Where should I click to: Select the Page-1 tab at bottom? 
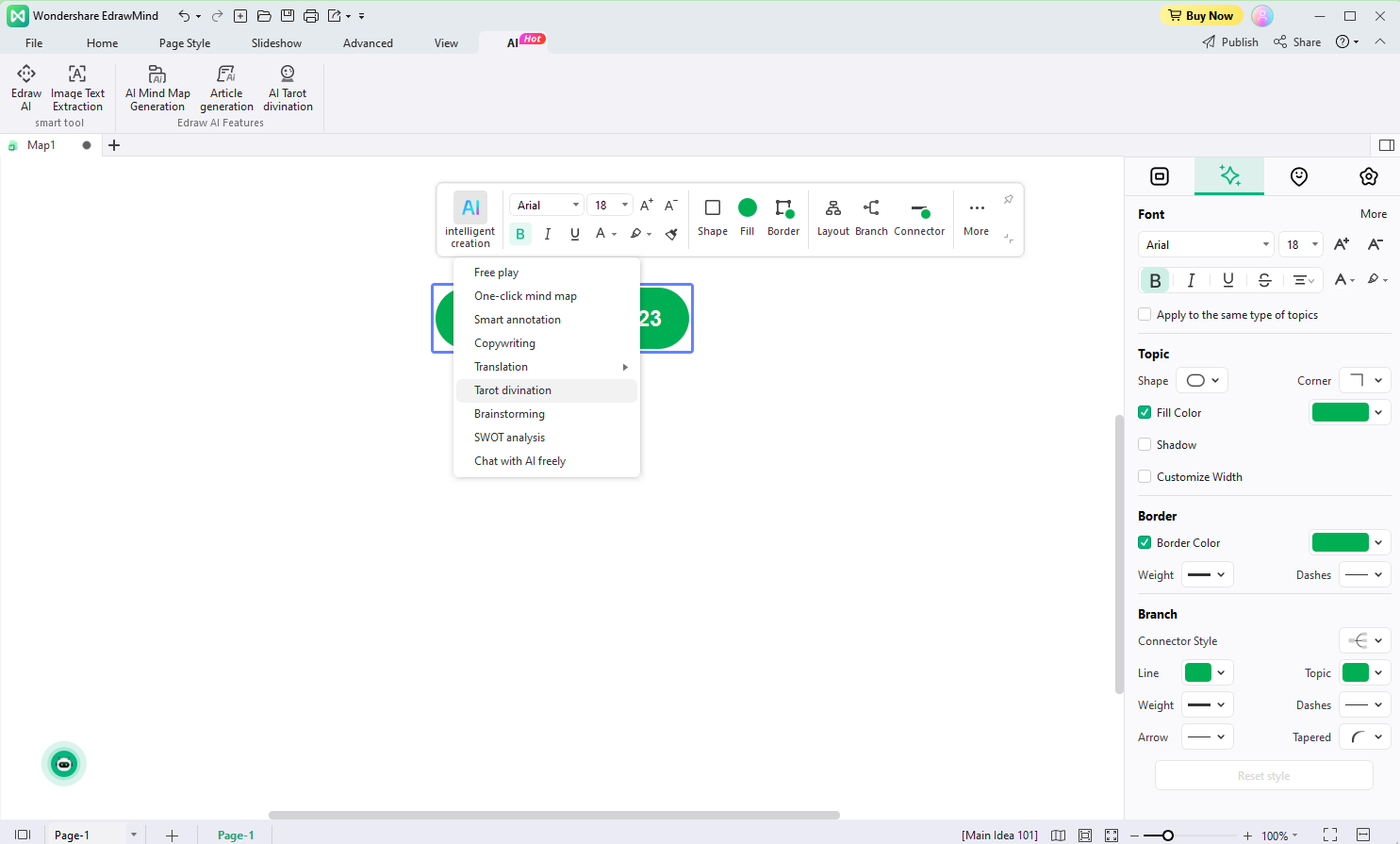pyautogui.click(x=236, y=835)
